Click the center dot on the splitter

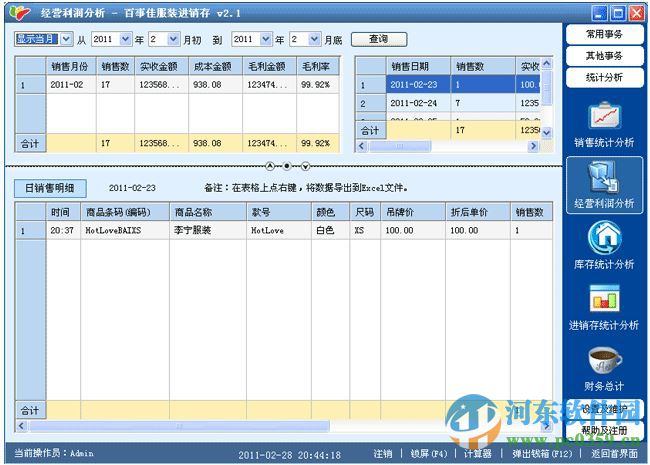287,166
